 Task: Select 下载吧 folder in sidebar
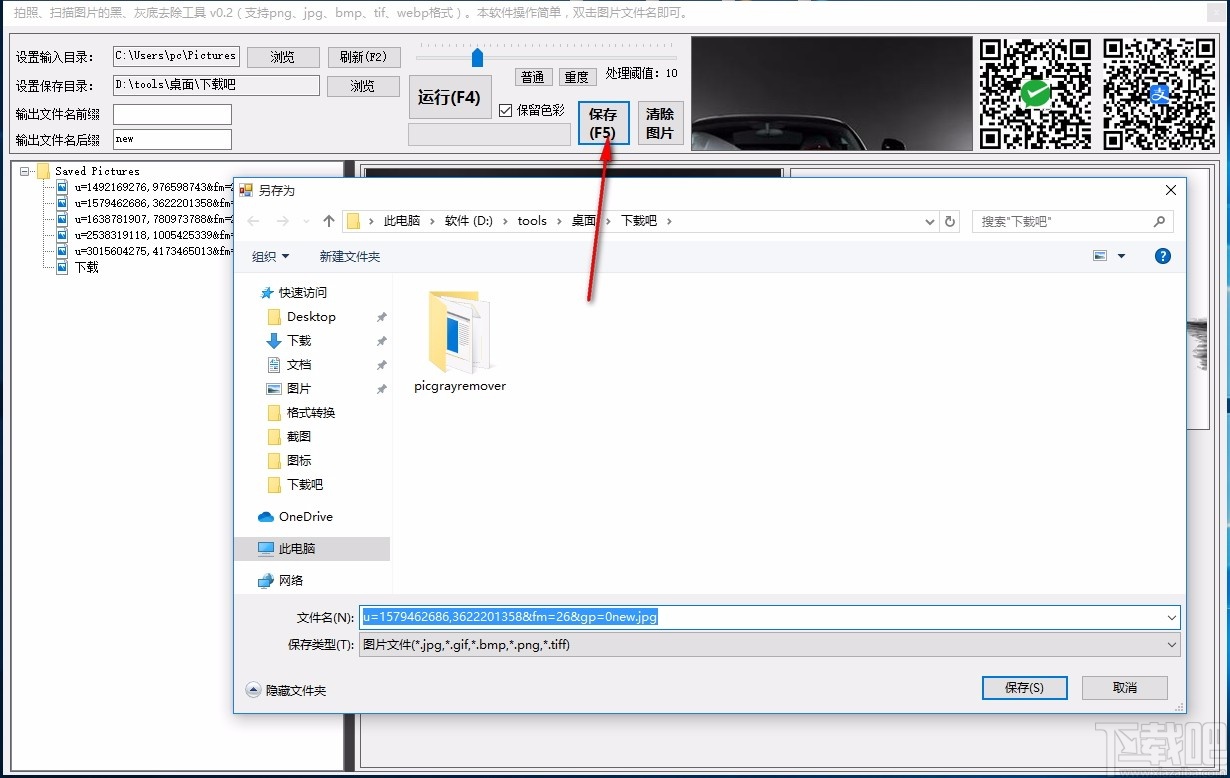click(304, 484)
